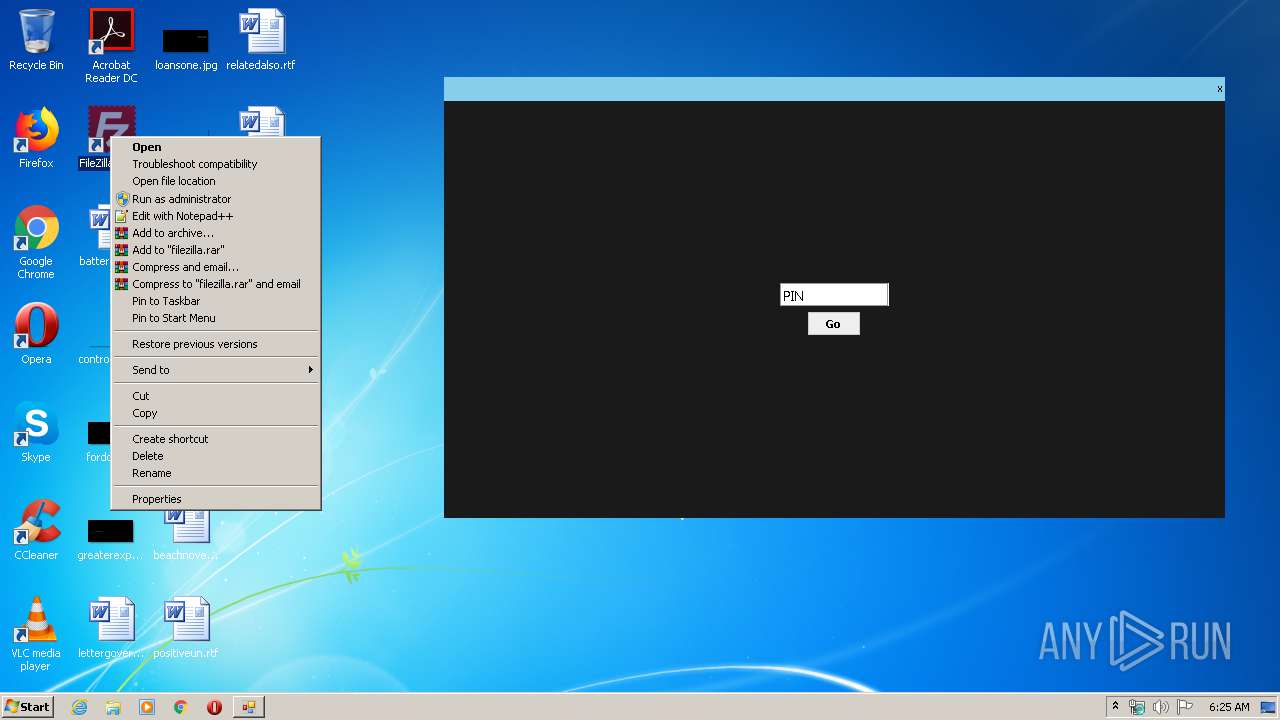The width and height of the screenshot is (1280, 720).
Task: Select Run as administrator
Action: coord(216,199)
